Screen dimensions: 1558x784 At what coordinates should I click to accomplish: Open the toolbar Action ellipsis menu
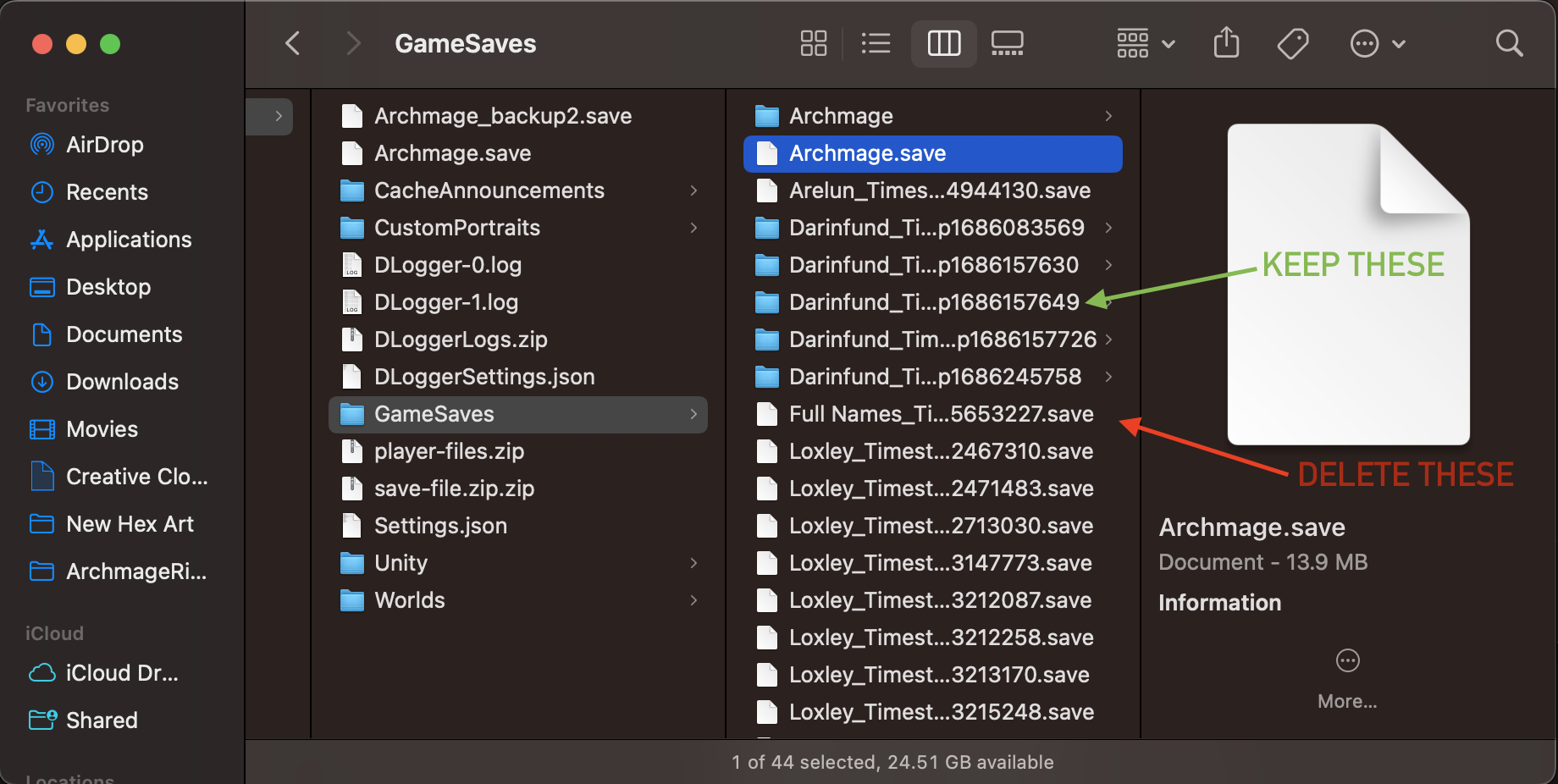click(1376, 43)
